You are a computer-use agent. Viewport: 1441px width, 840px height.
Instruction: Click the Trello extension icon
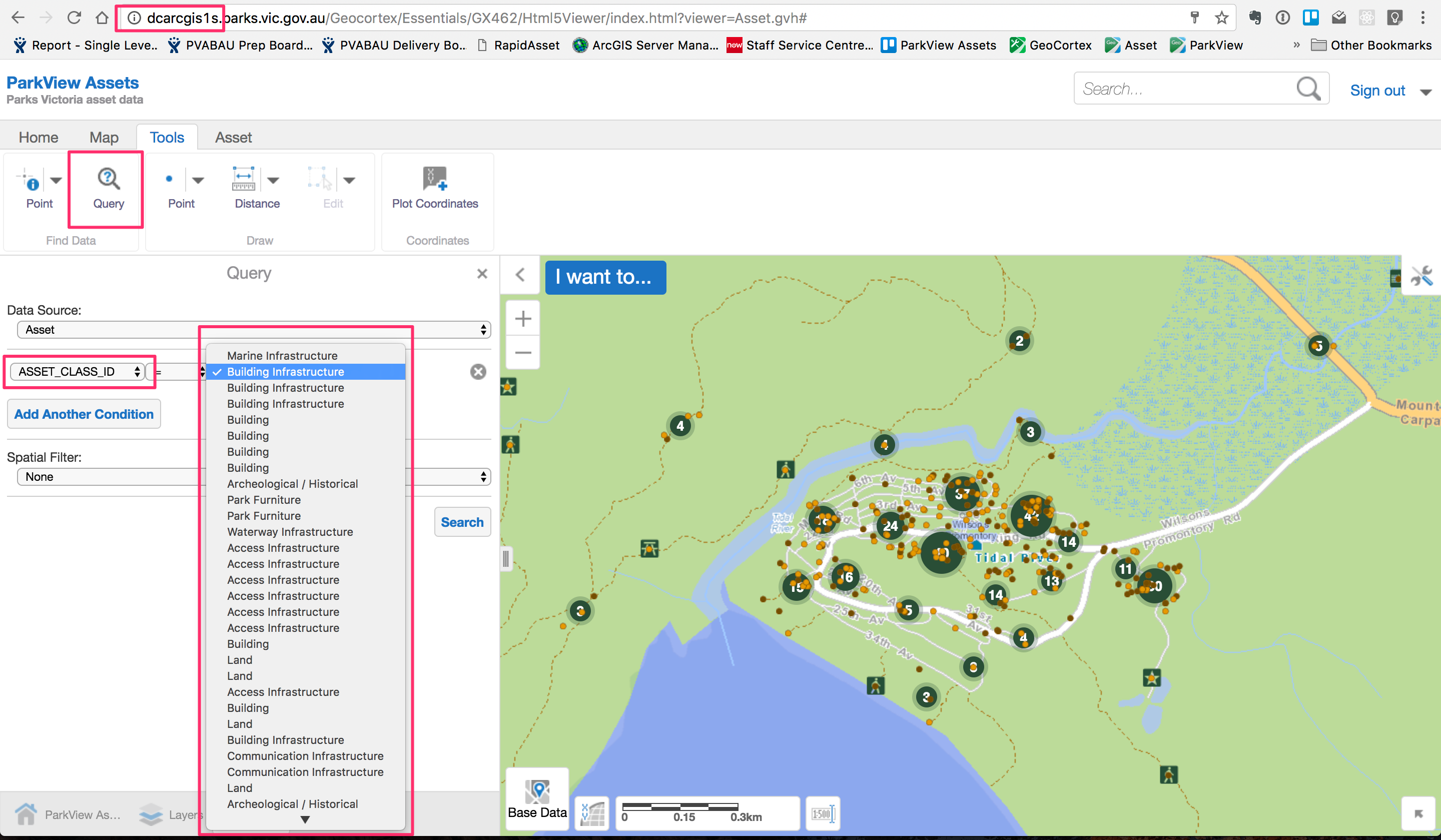pos(1310,18)
